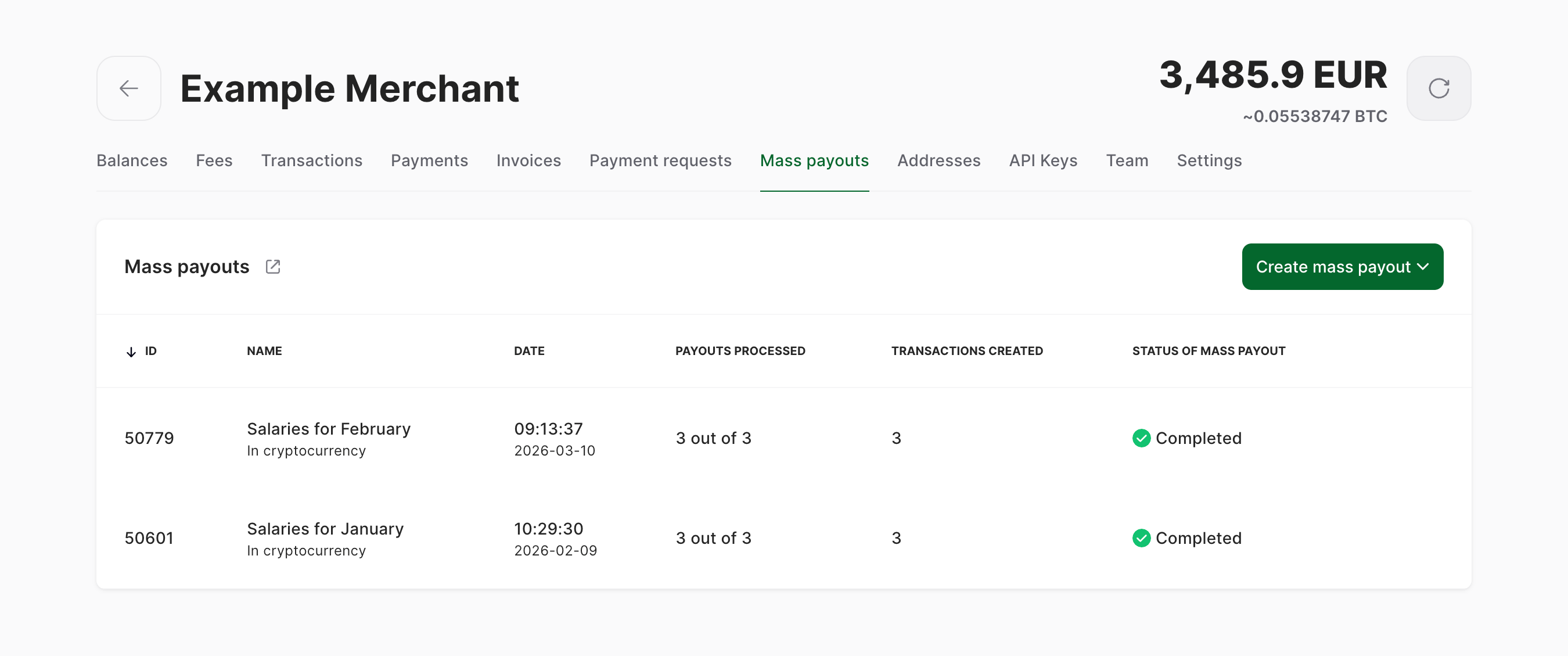Go to the API Keys section
Screen dimensions: 1568x656
(1042, 160)
